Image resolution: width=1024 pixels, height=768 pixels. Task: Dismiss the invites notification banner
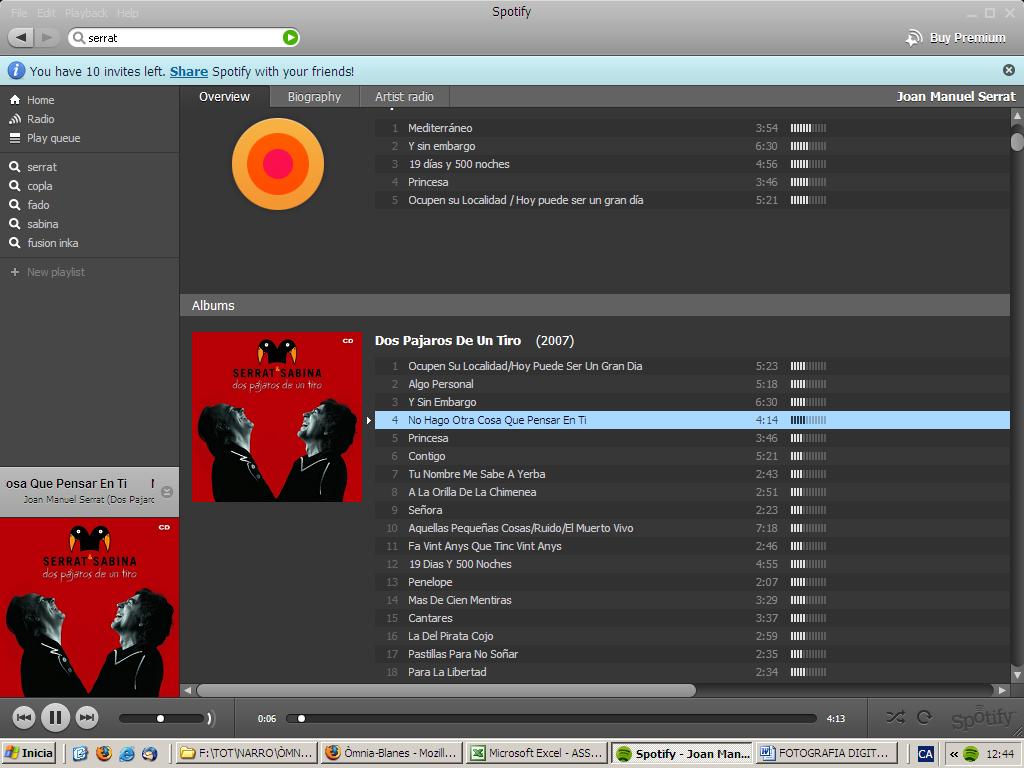(1009, 70)
